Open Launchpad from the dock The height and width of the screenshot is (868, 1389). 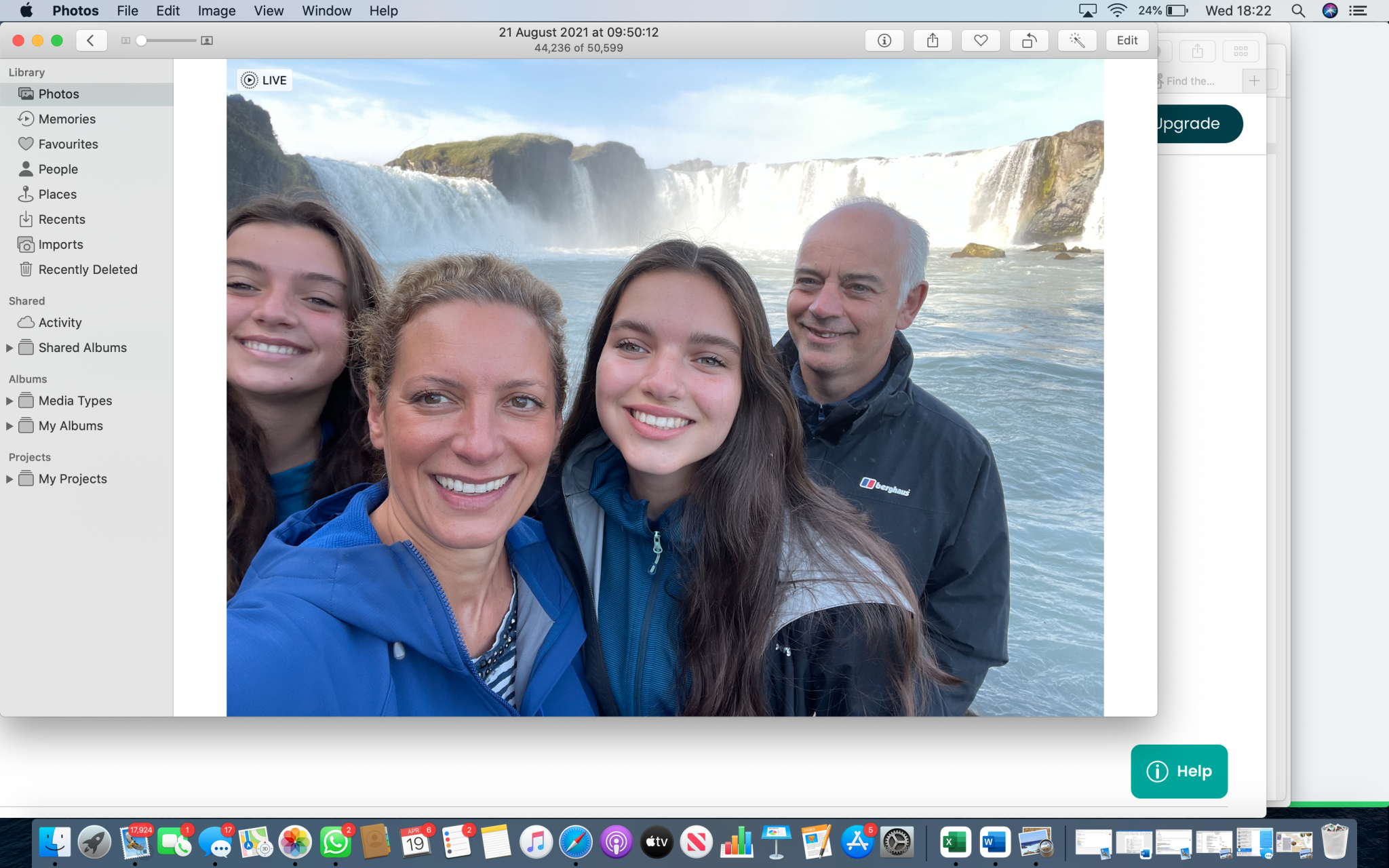pyautogui.click(x=94, y=842)
